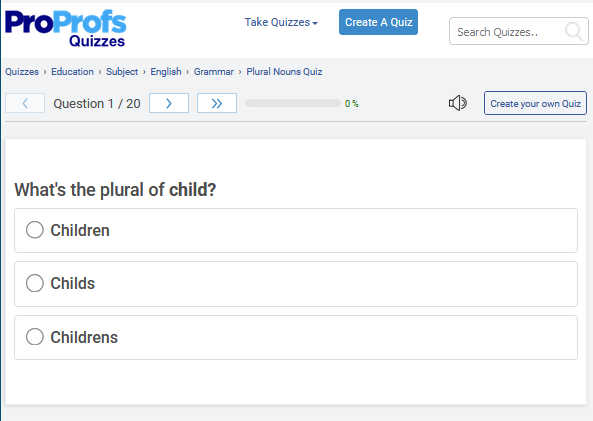Open the English breadcrumb link

pos(166,71)
